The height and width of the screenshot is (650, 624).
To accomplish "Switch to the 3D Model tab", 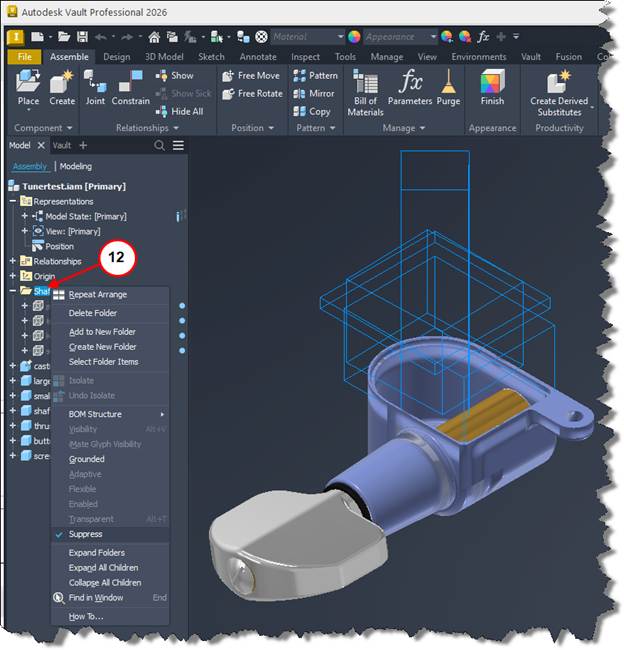I will coord(164,57).
